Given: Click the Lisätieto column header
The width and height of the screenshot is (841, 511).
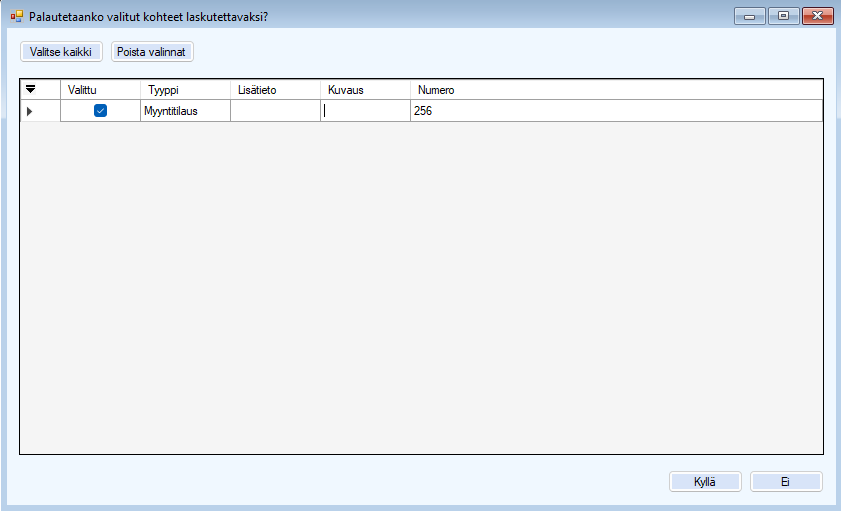Looking at the screenshot, I should 275,90.
